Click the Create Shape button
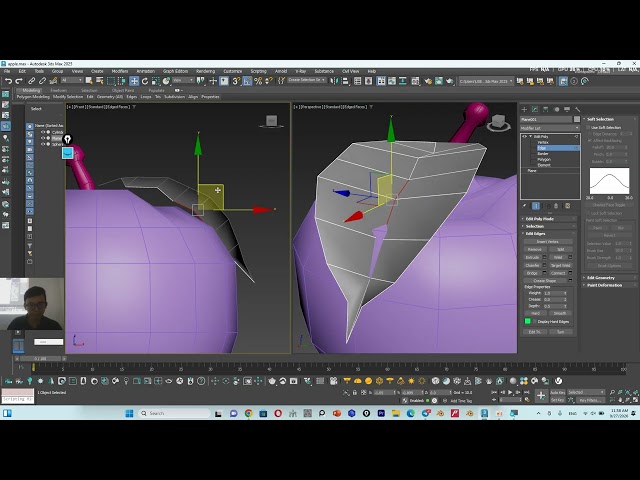This screenshot has width=640, height=480. pos(545,281)
